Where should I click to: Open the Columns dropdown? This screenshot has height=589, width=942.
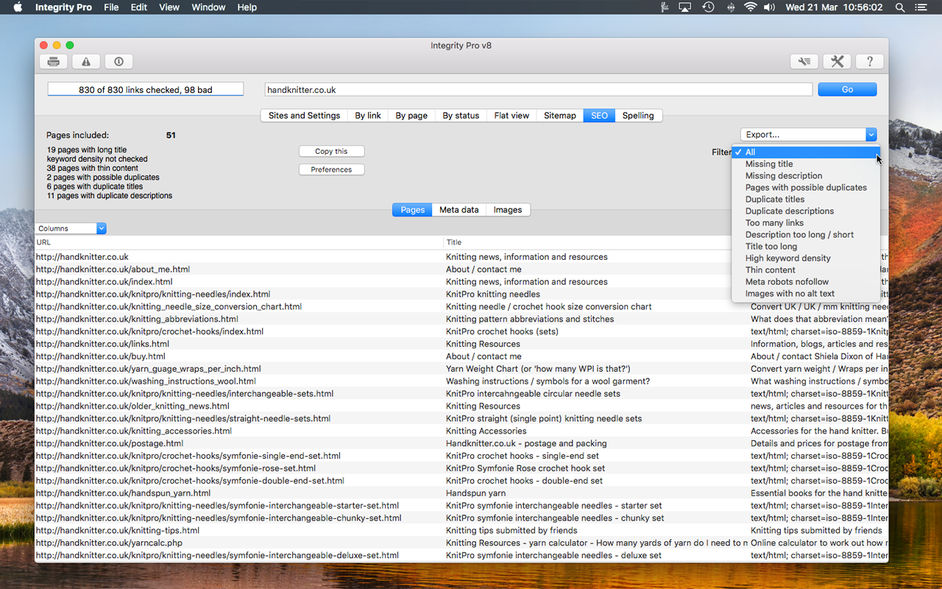pyautogui.click(x=71, y=228)
